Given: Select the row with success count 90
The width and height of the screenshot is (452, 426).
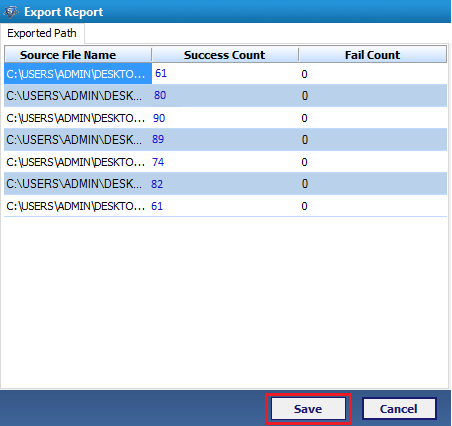Looking at the screenshot, I should click(225, 118).
